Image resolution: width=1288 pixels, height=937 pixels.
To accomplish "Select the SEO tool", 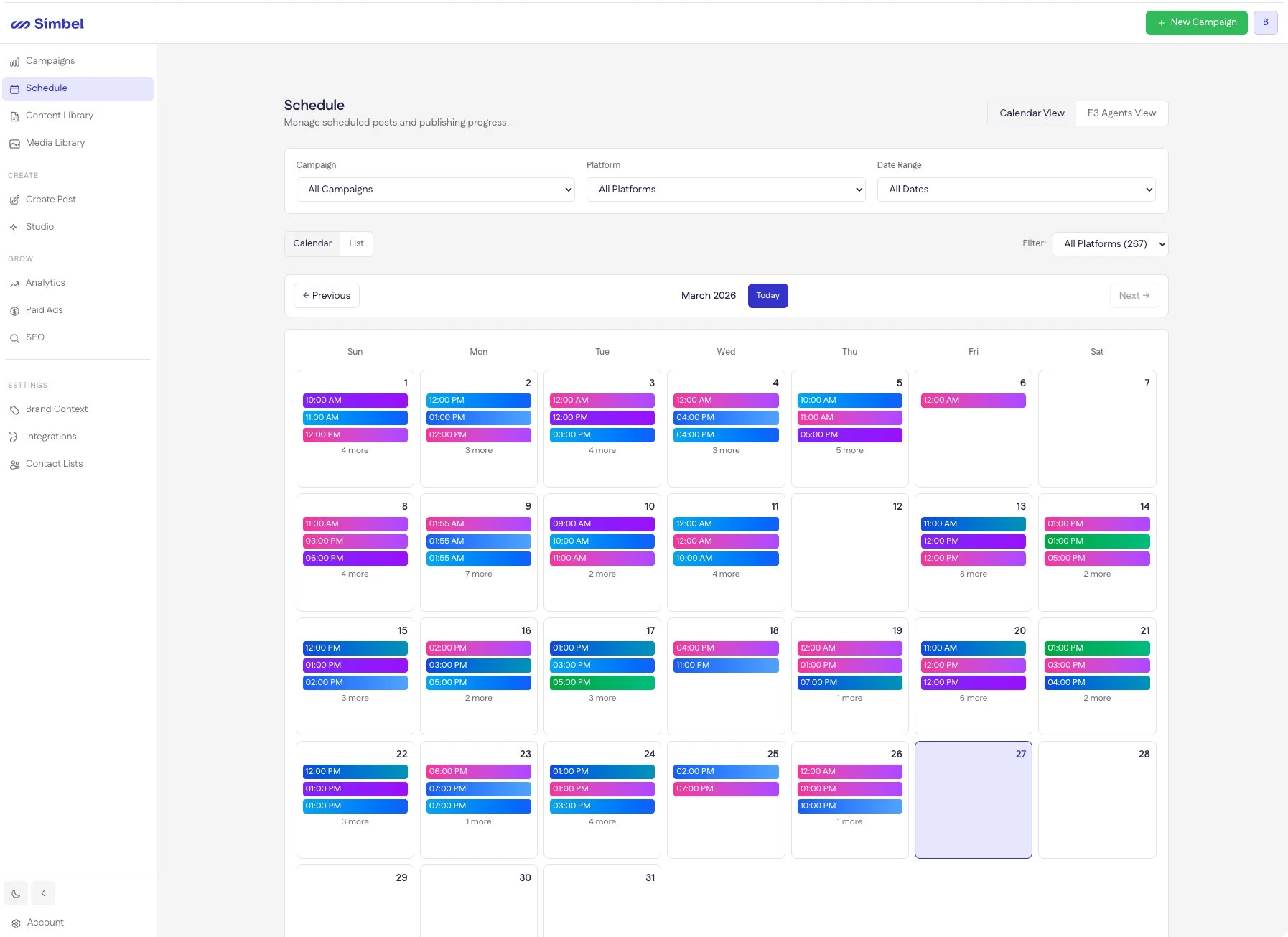I will pos(35,337).
